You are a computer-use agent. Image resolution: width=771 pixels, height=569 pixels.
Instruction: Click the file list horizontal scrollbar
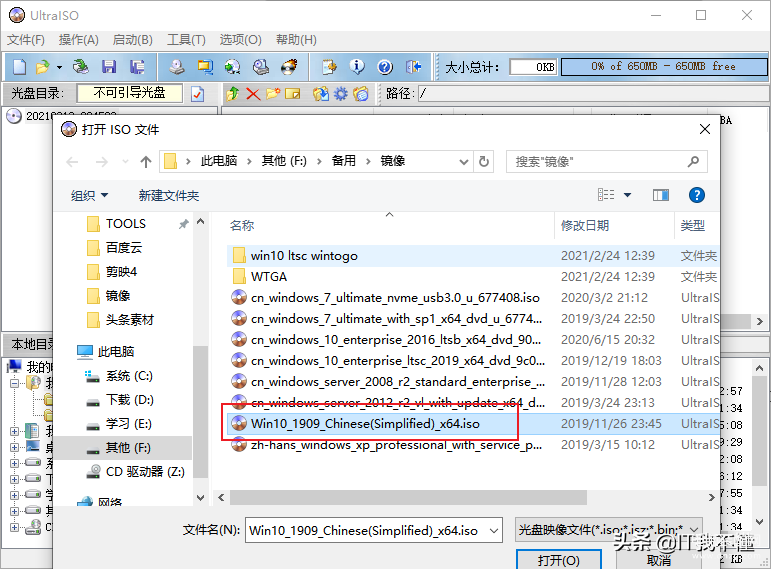click(408, 498)
